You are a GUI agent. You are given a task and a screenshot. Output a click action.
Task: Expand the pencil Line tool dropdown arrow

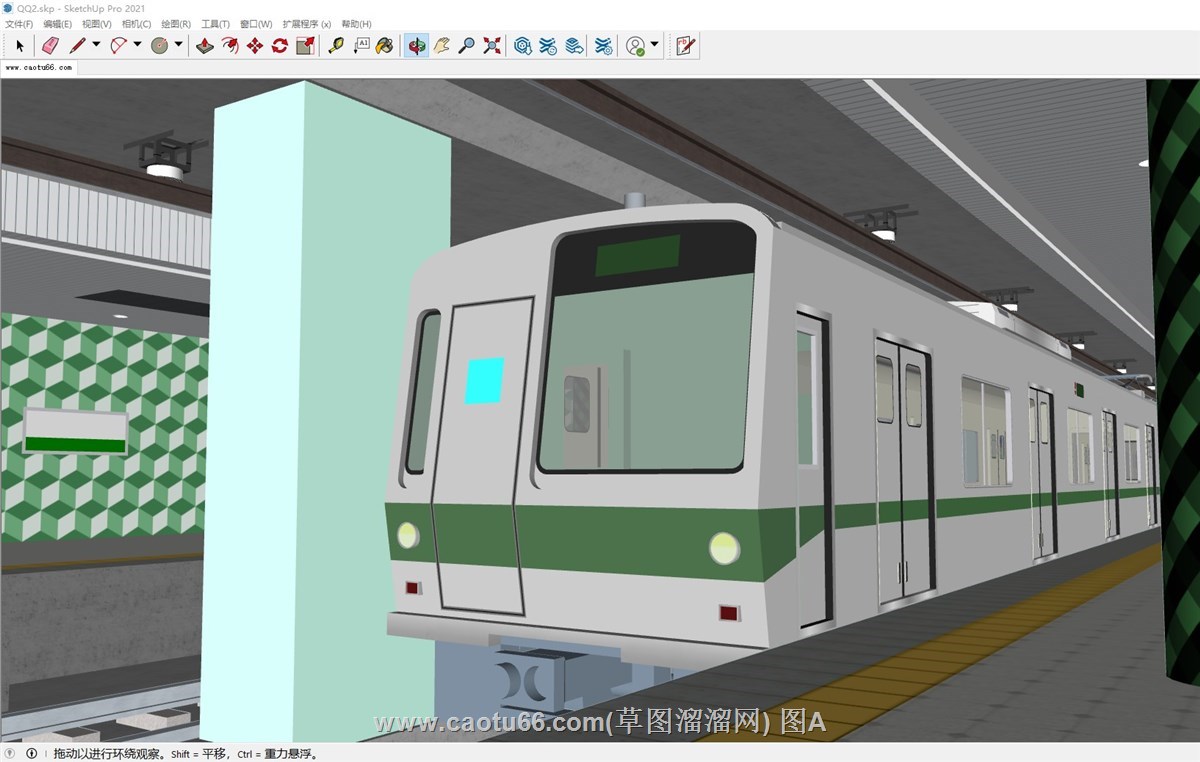tap(96, 45)
